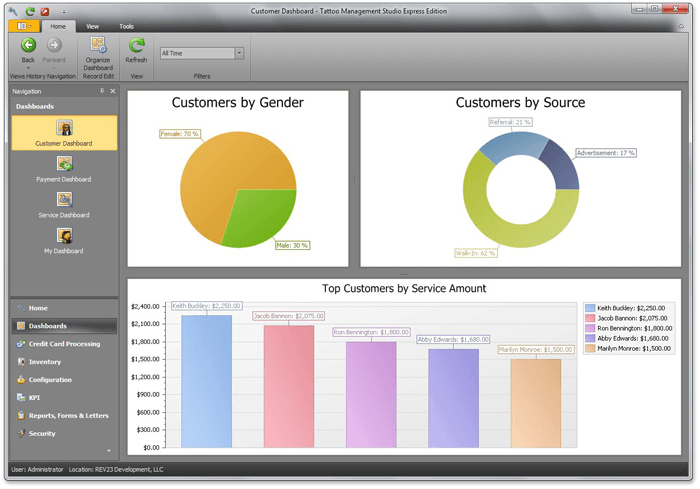Image resolution: width=700 pixels, height=489 pixels.
Task: Click the red quick access toolbar icon
Action: tap(44, 9)
